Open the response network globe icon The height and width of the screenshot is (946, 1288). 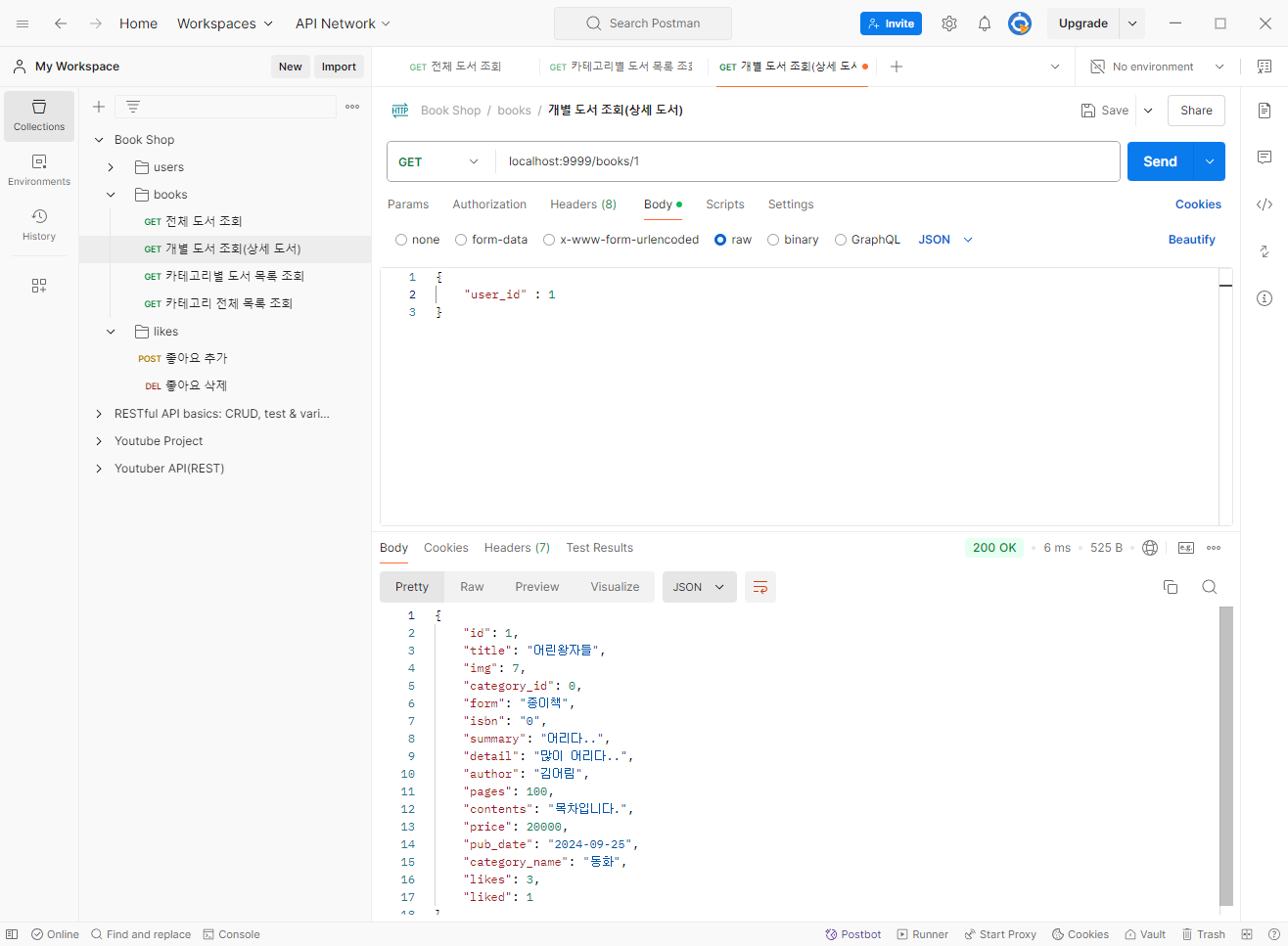pos(1150,548)
